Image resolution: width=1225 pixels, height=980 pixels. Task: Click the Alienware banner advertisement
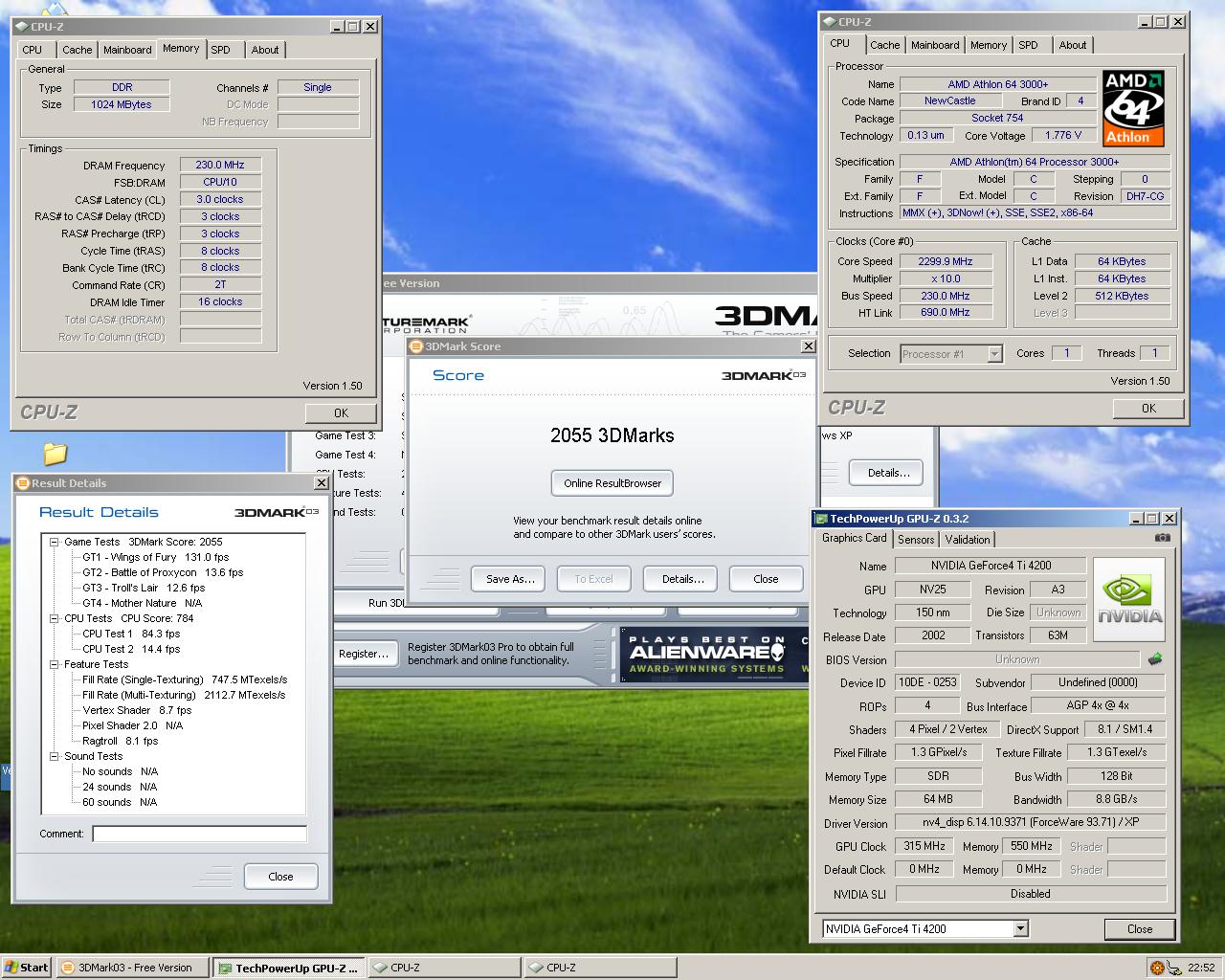coord(713,655)
